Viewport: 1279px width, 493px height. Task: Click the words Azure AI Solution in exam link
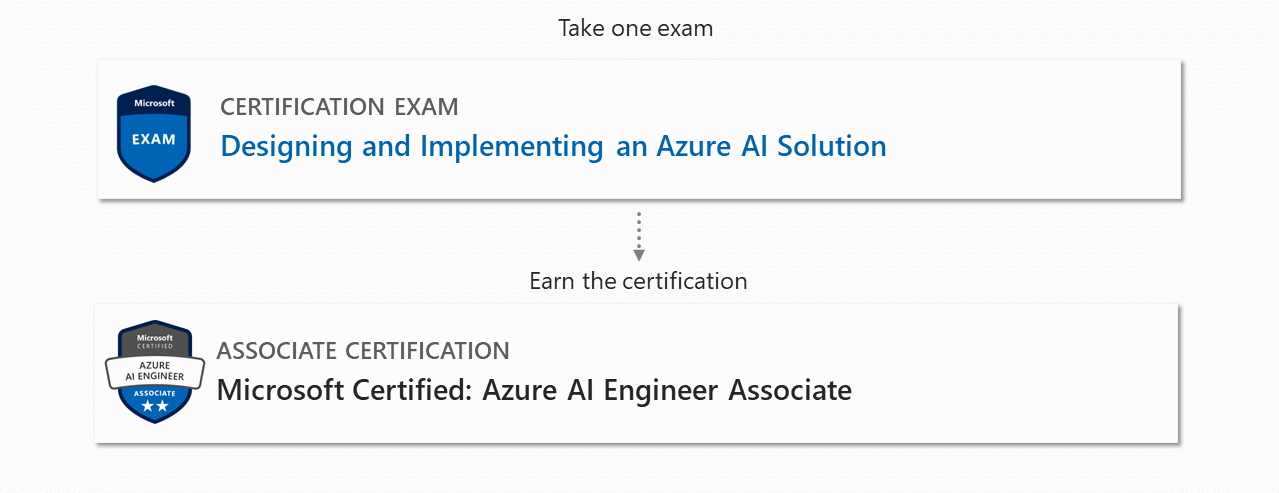[x=771, y=146]
